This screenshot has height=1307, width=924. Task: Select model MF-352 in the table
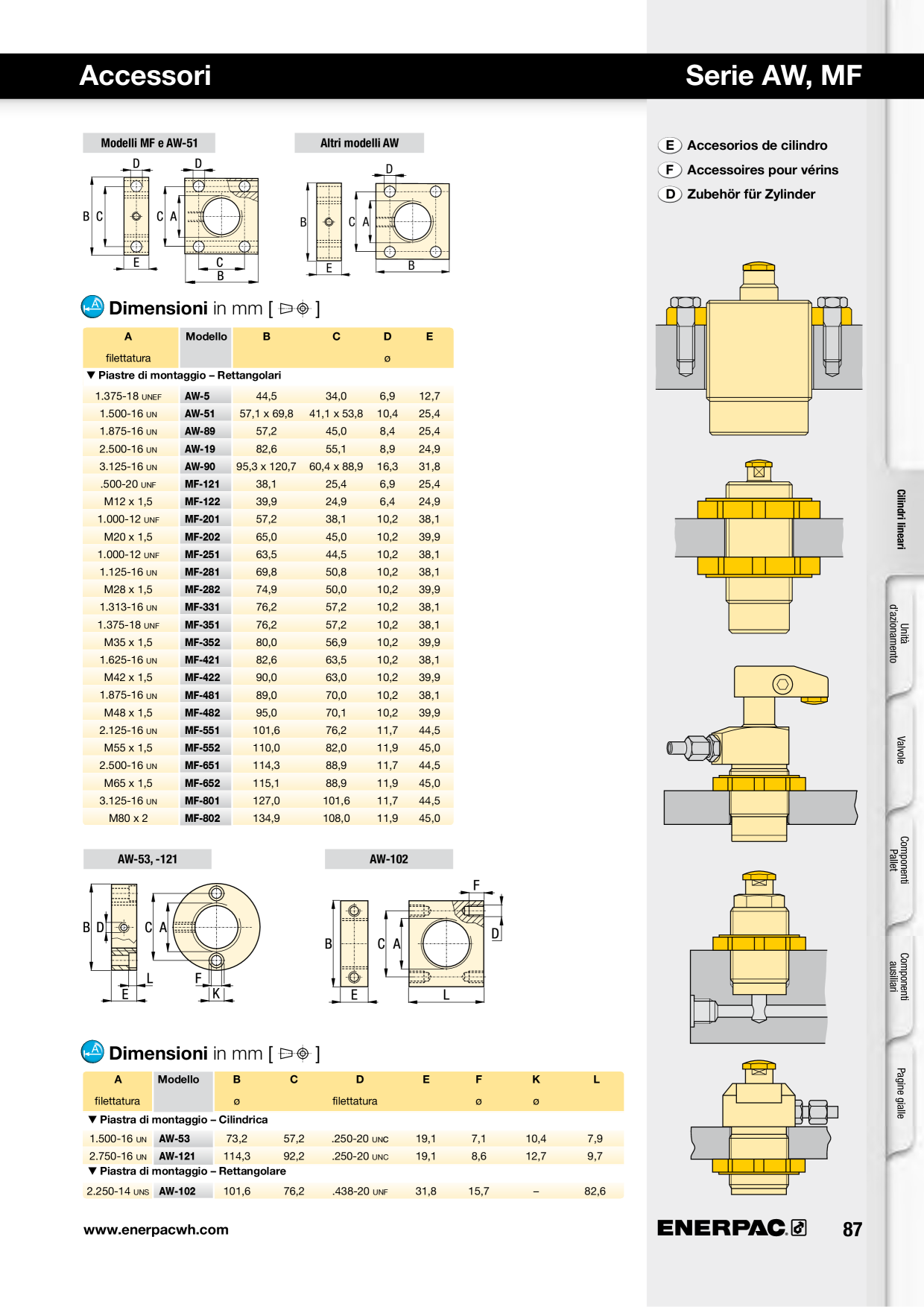pyautogui.click(x=206, y=642)
